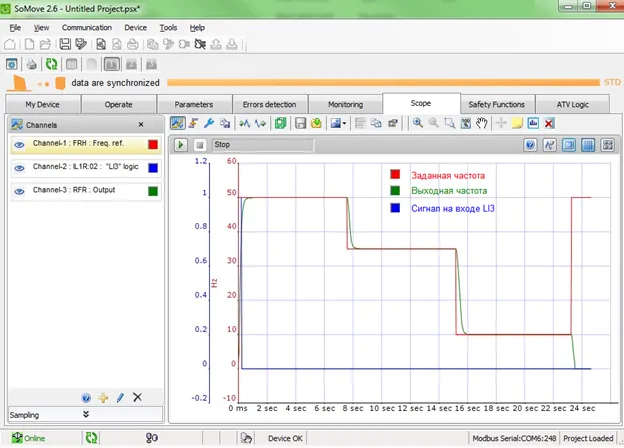Click the red X delete icon in scope toolbar
The image size is (624, 448).
click(x=549, y=124)
